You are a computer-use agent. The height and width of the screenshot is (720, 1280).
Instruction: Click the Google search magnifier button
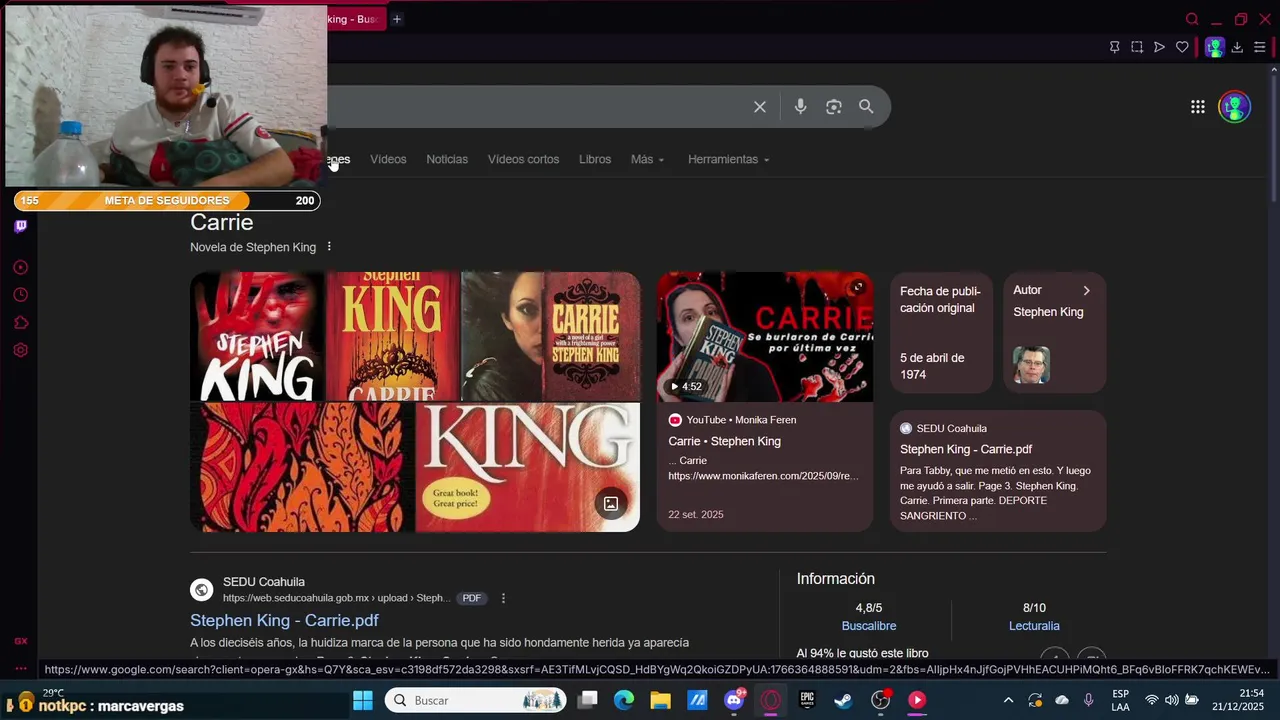(866, 107)
